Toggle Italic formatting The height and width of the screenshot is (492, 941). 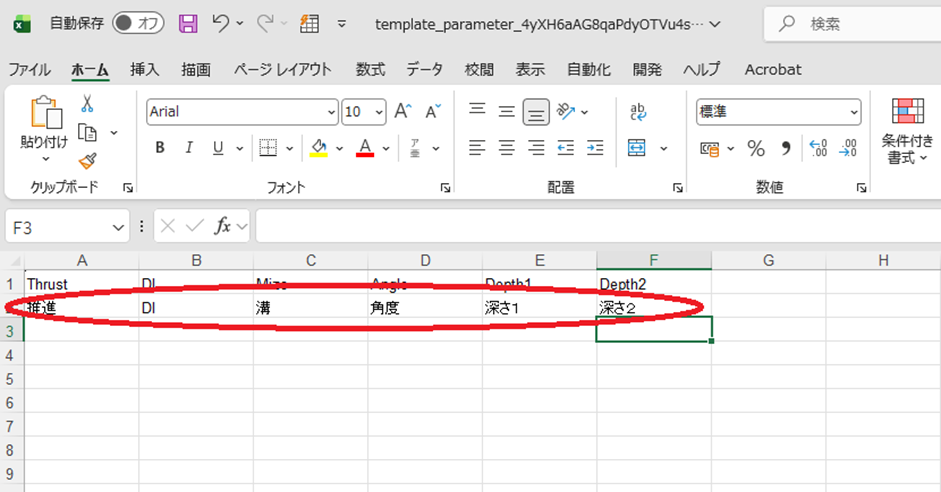coord(189,149)
